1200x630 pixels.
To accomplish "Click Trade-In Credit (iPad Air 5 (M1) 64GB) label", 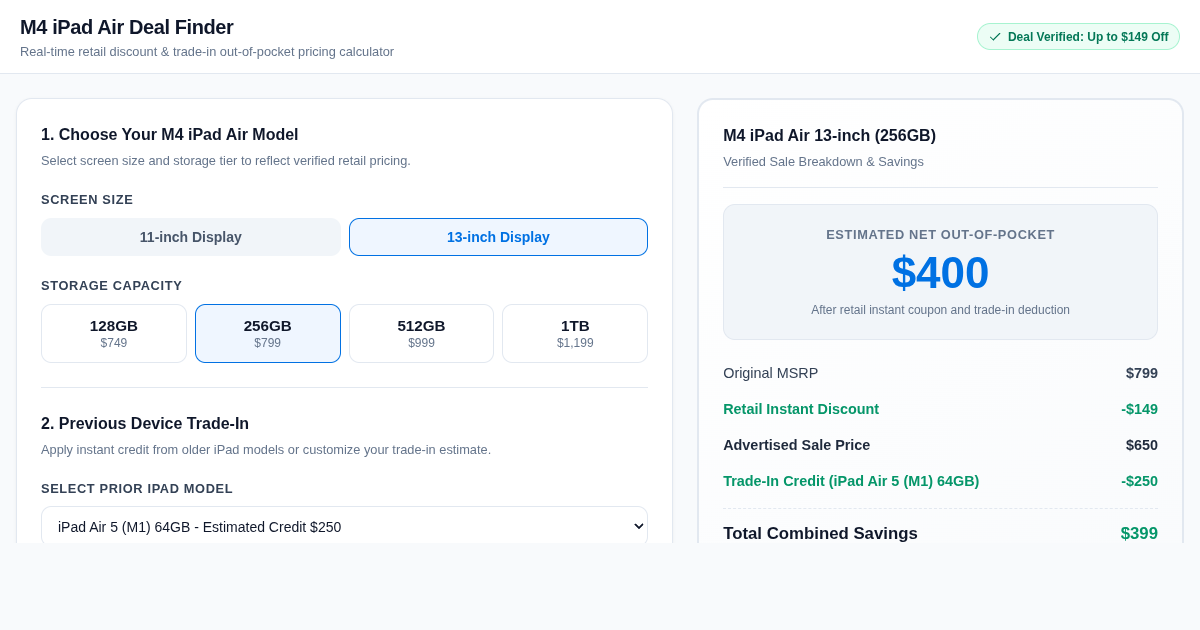I will point(851,481).
